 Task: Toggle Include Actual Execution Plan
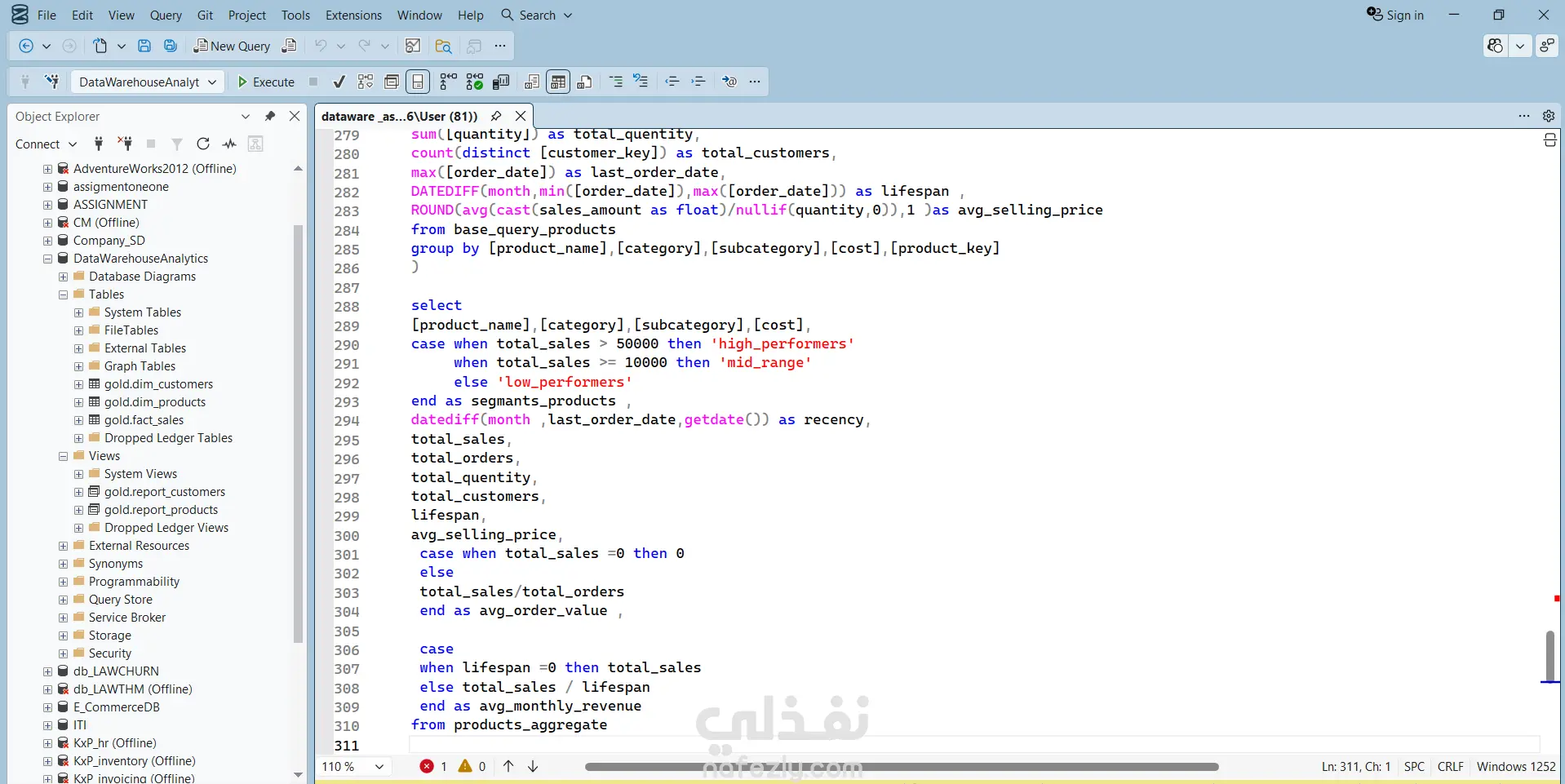tap(448, 82)
